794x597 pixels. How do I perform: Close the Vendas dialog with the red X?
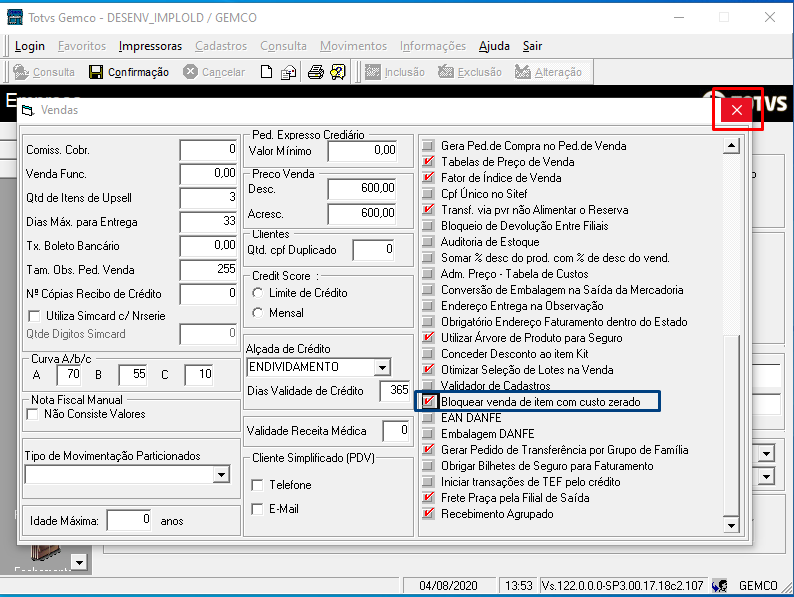[737, 110]
